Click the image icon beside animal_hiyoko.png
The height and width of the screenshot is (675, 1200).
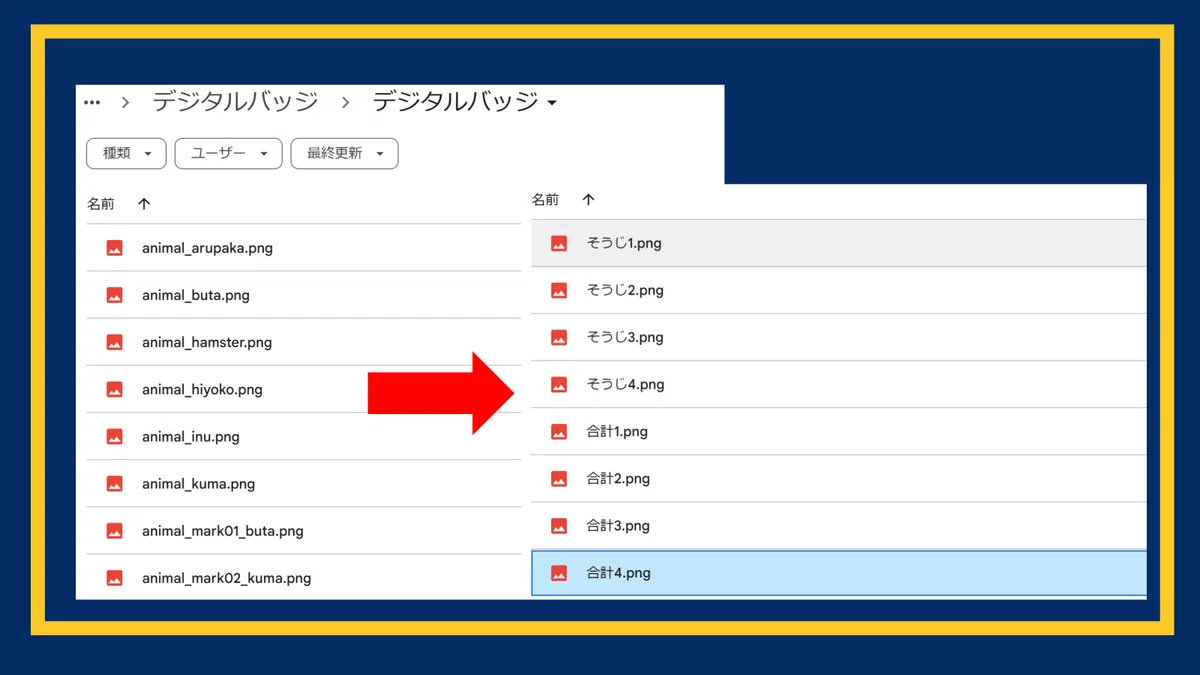click(115, 389)
